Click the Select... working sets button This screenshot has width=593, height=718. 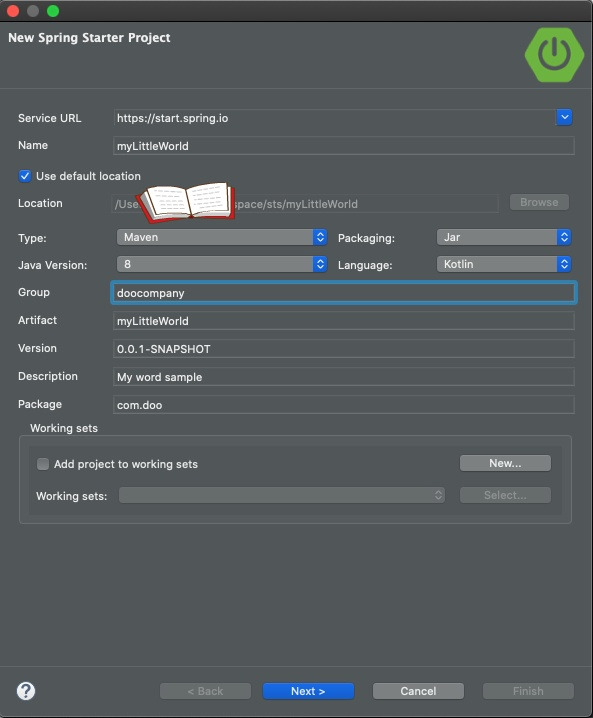click(x=505, y=495)
